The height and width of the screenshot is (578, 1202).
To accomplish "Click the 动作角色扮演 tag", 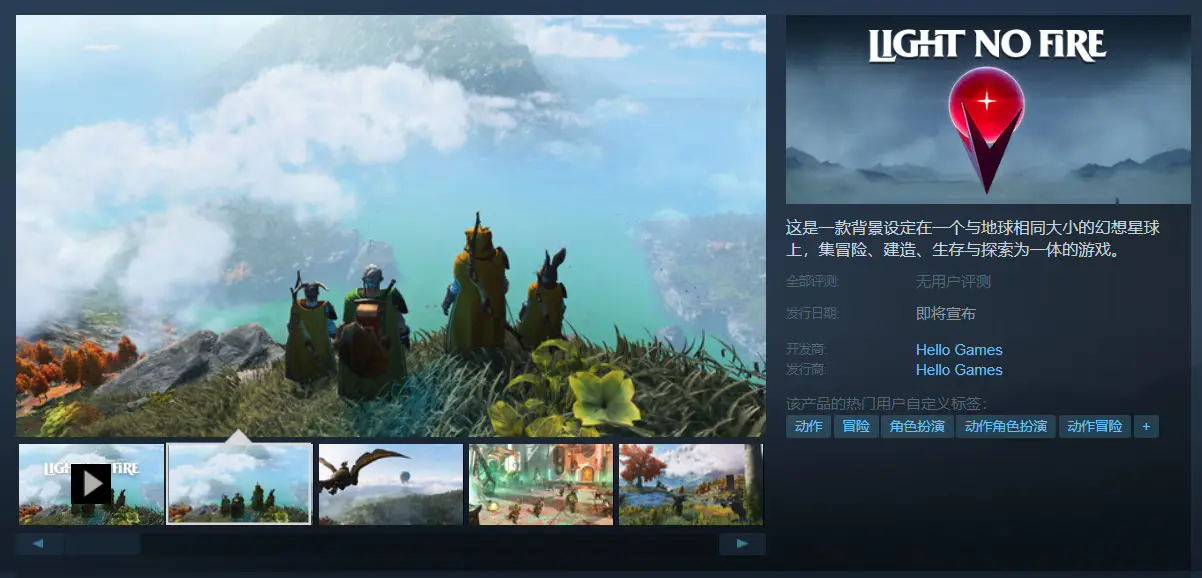I will [1006, 427].
